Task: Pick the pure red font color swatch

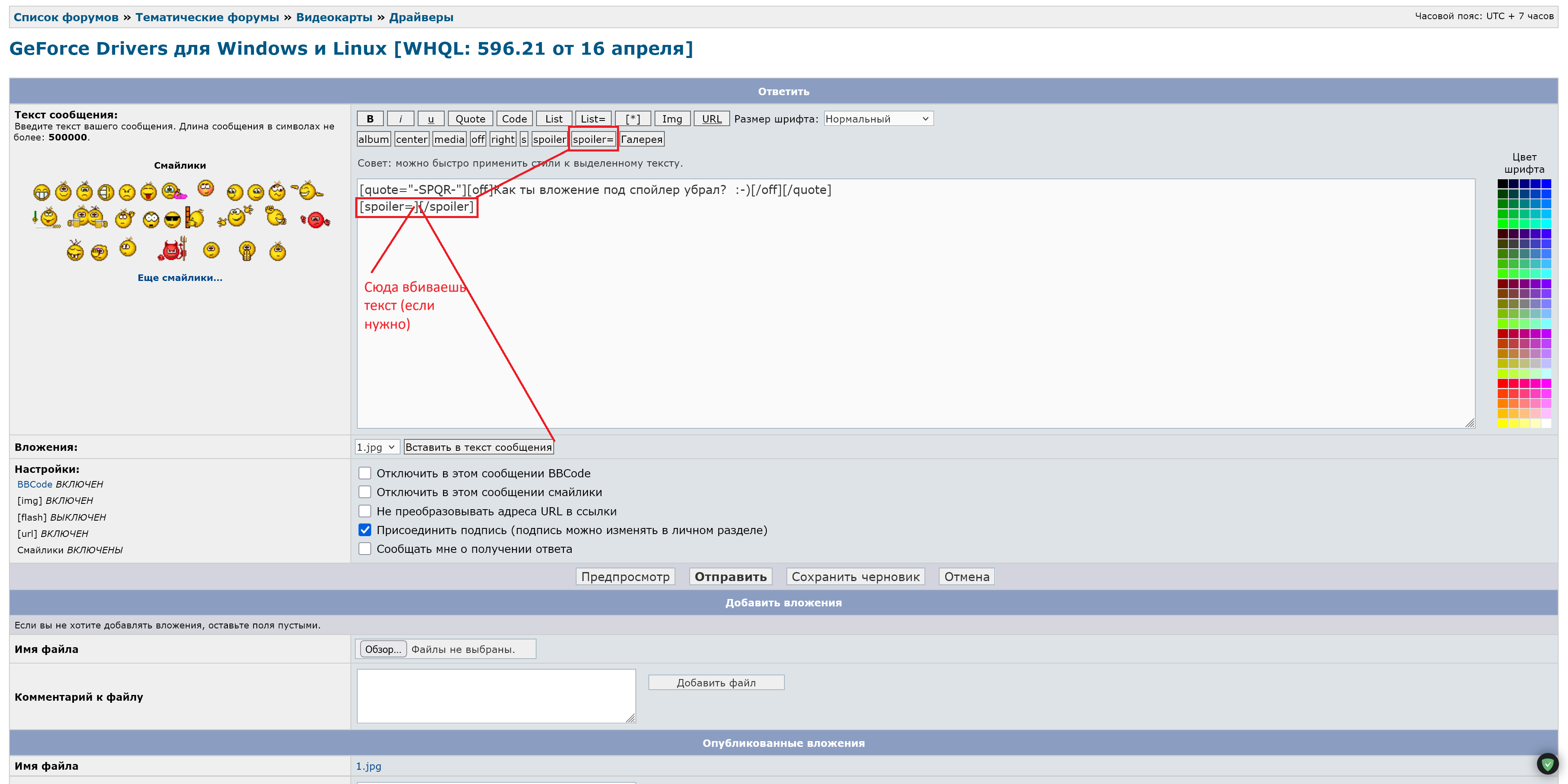Action: click(1502, 383)
